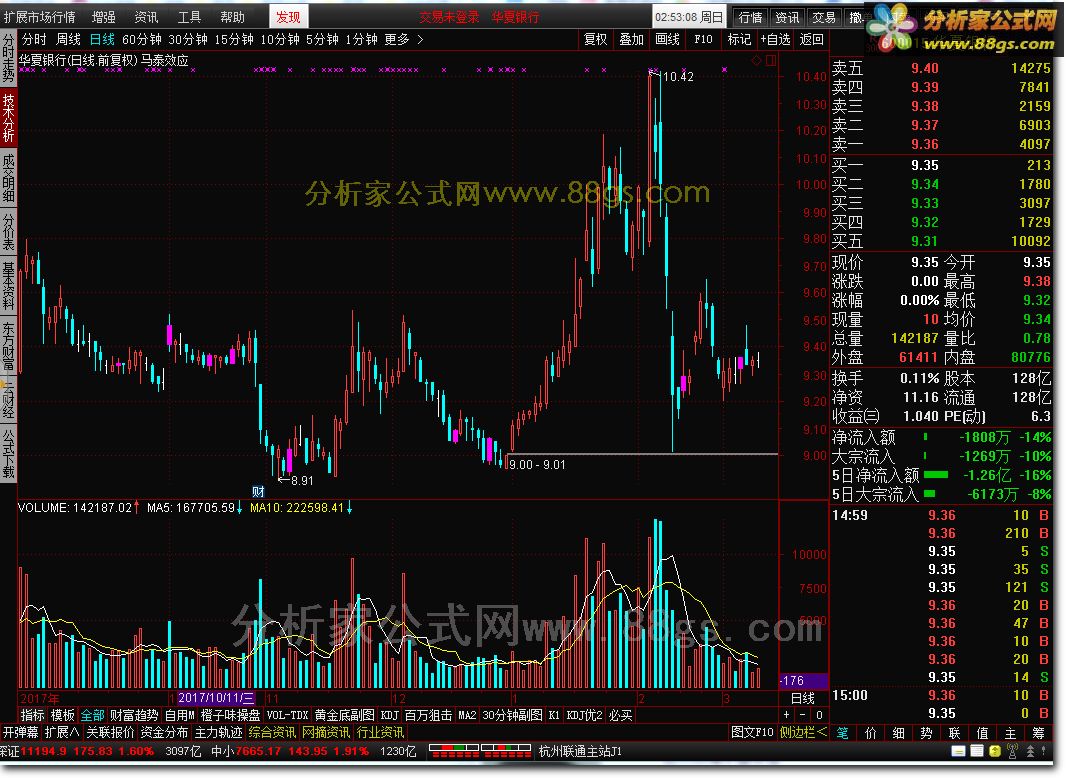1066x778 pixels.
Task: Open the 发现 tab in menu bar
Action: tap(288, 17)
